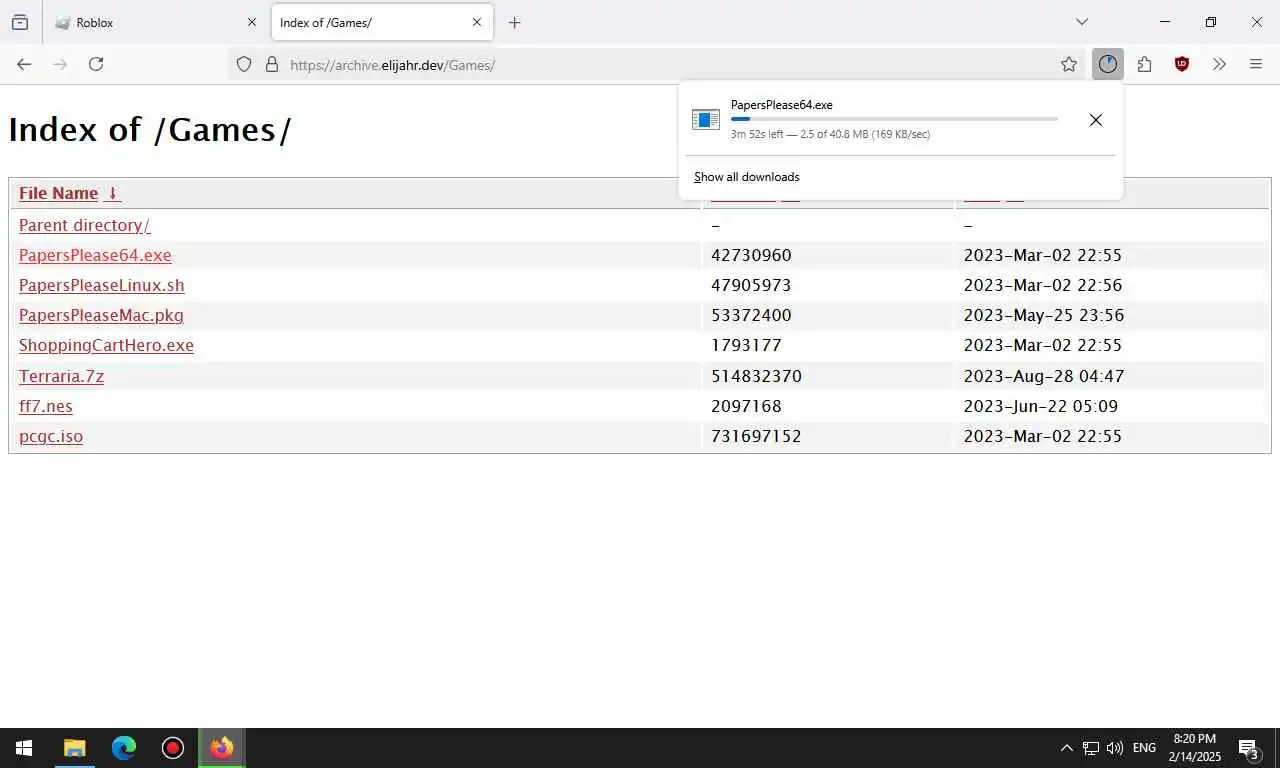Click file size 731697152
This screenshot has width=1280, height=768.
coord(756,436)
